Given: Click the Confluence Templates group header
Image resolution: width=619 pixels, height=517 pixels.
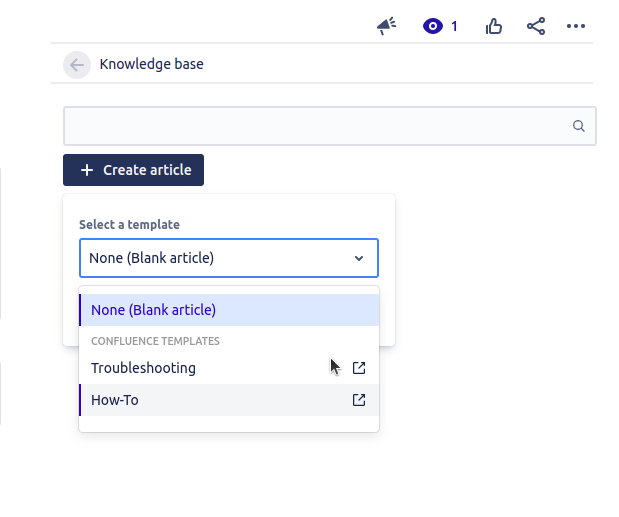Looking at the screenshot, I should [155, 341].
